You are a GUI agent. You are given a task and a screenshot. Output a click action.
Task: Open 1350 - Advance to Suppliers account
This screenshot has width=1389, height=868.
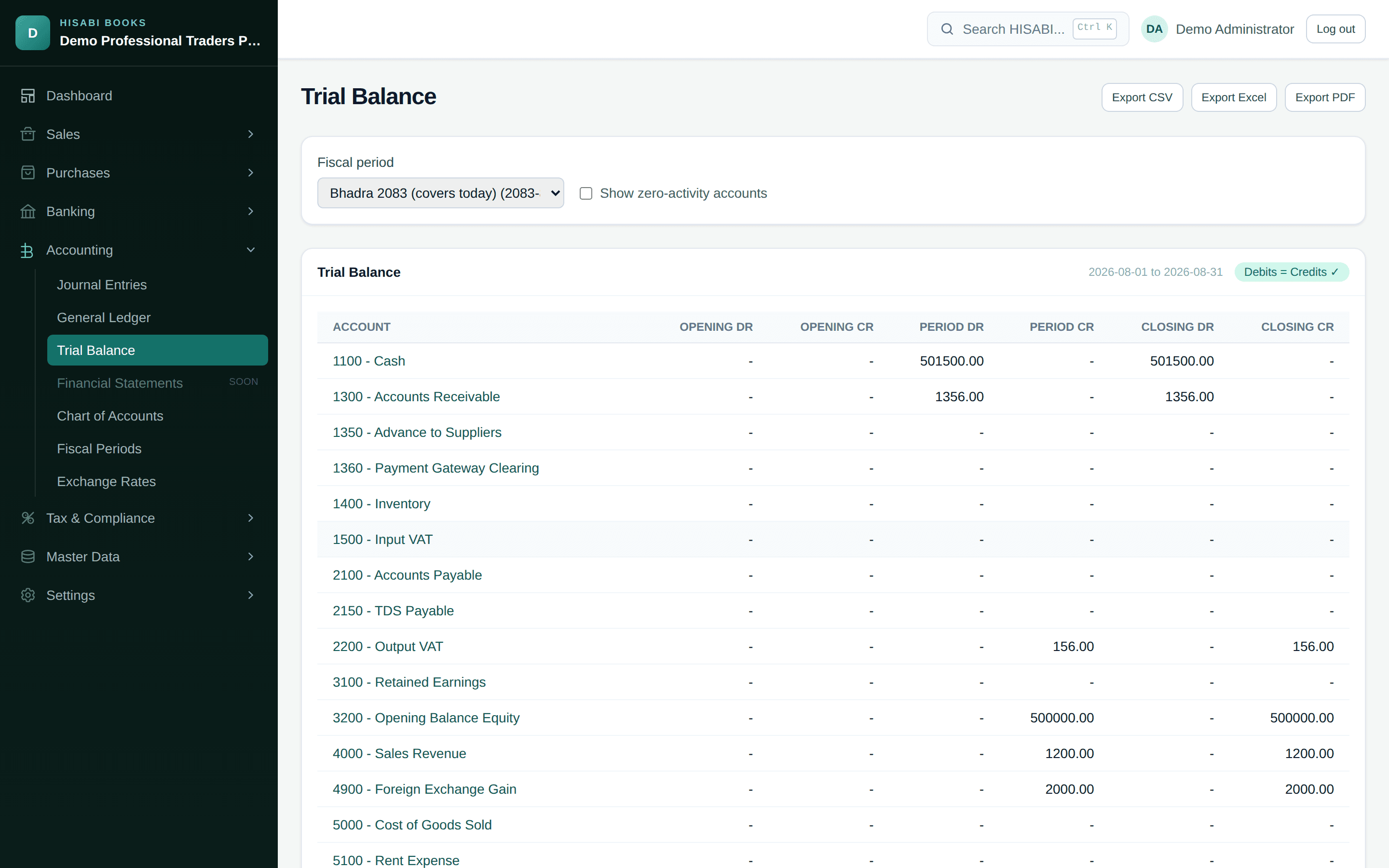click(x=417, y=432)
